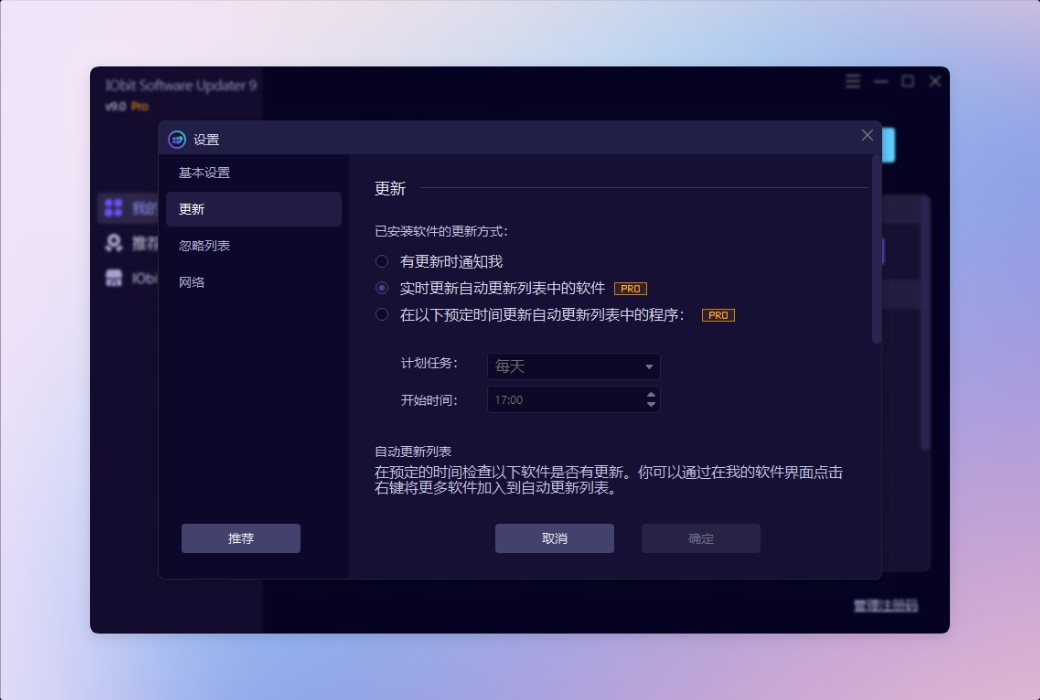Maximize the IObit Software Updater window
Viewport: 1040px width, 700px height.
pos(908,81)
